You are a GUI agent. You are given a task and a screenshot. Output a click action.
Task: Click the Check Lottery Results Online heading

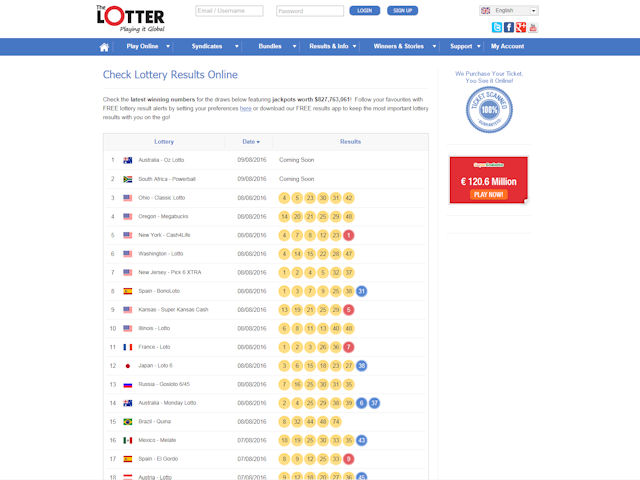(x=170, y=75)
